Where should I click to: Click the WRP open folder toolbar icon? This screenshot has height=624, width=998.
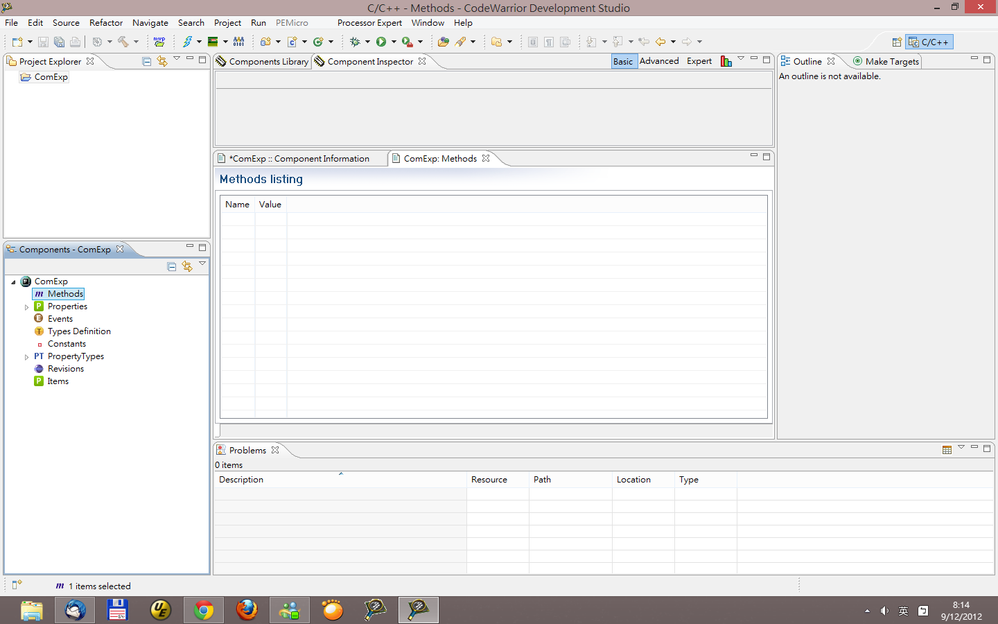tap(159, 42)
